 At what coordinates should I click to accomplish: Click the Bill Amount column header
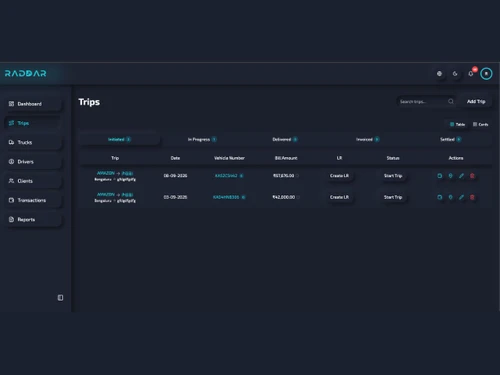286,158
